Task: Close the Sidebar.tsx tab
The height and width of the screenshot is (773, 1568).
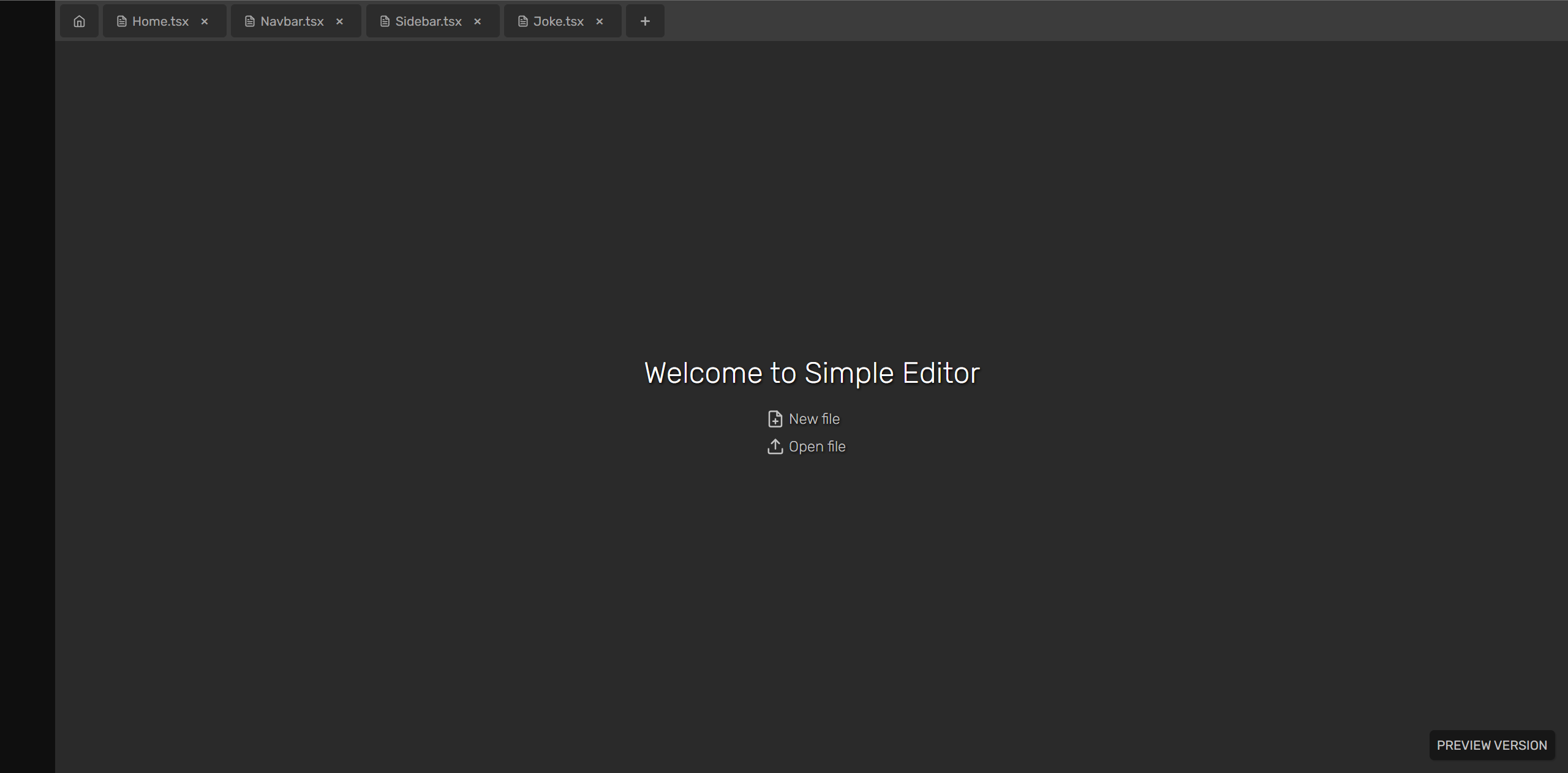Action: [478, 21]
